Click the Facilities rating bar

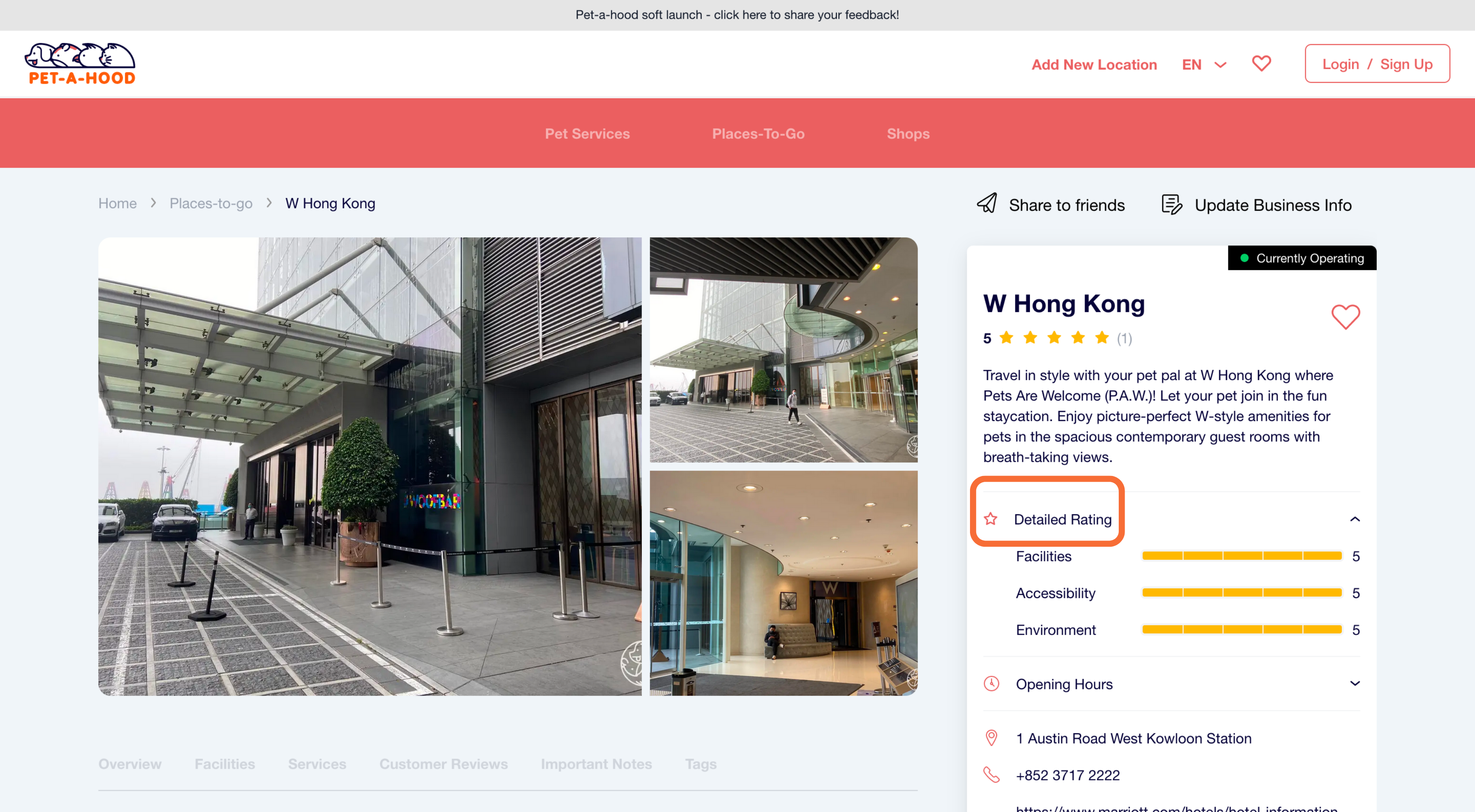[x=1241, y=555]
